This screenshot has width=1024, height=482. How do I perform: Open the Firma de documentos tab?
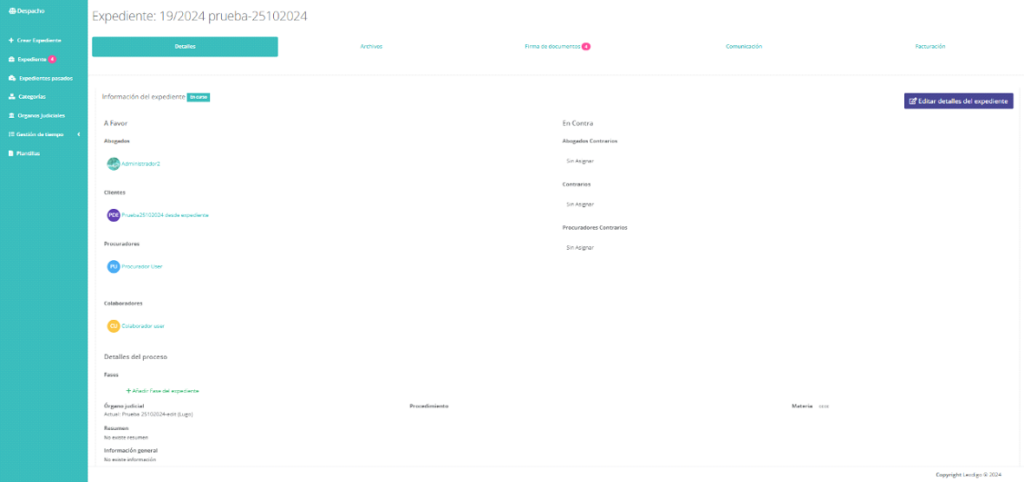tap(552, 47)
